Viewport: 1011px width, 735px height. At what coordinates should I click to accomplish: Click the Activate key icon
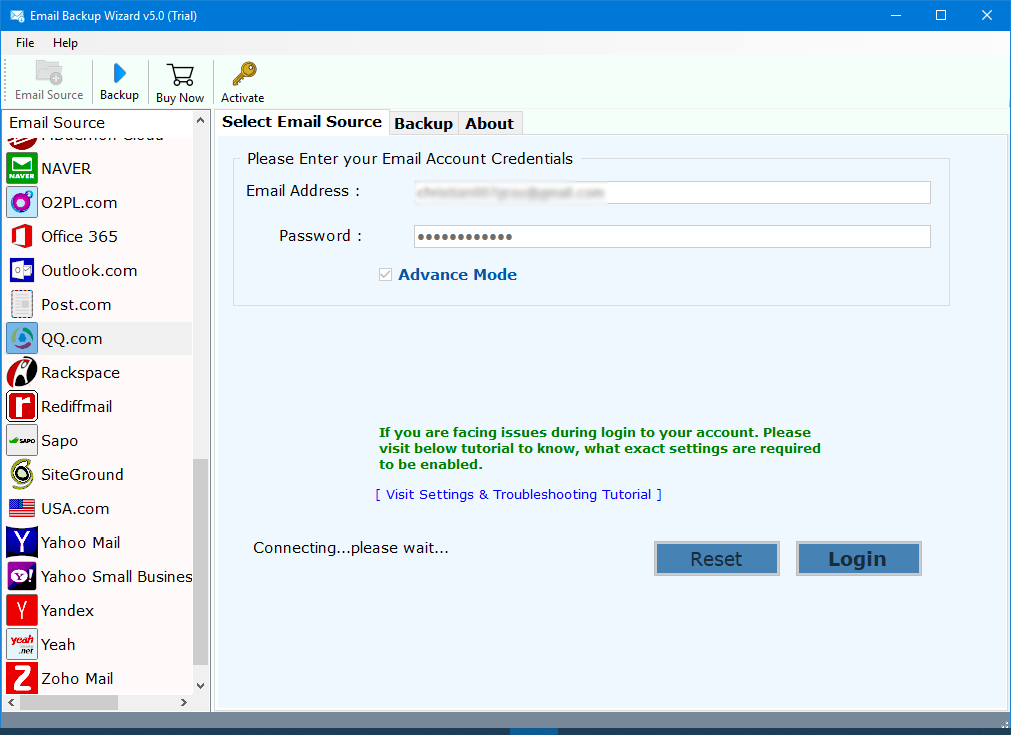coord(244,74)
